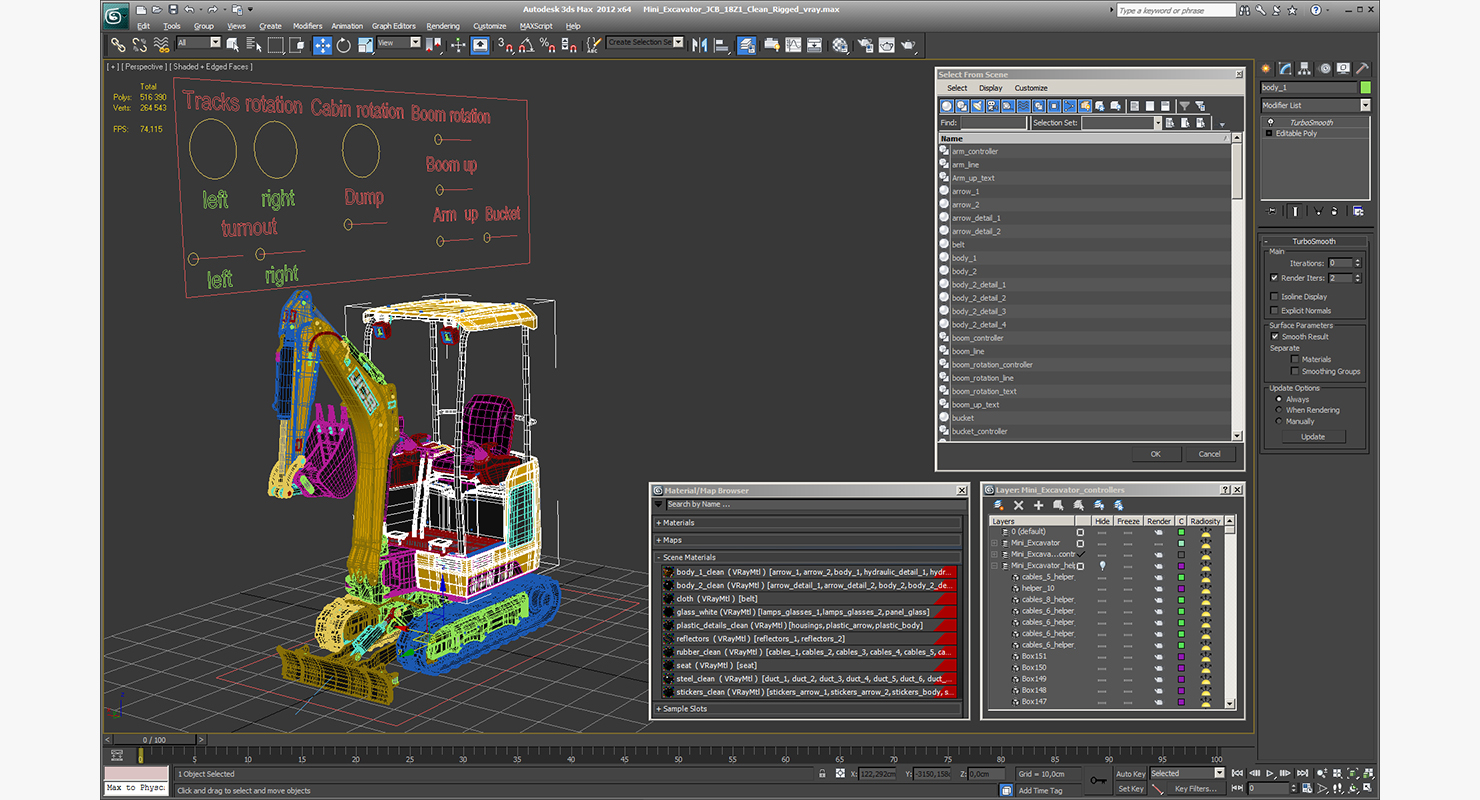Open the Rendering menu
Screen dimensions: 1480x800
pos(443,26)
